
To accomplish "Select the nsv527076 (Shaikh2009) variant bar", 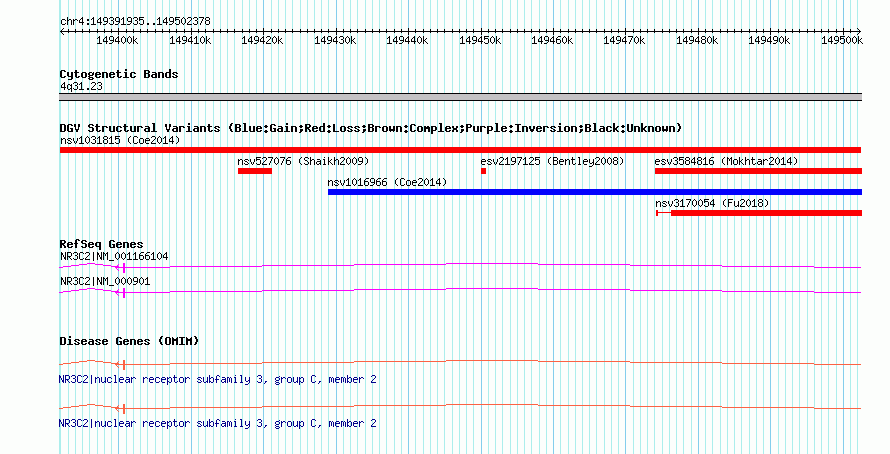I will [x=255, y=171].
